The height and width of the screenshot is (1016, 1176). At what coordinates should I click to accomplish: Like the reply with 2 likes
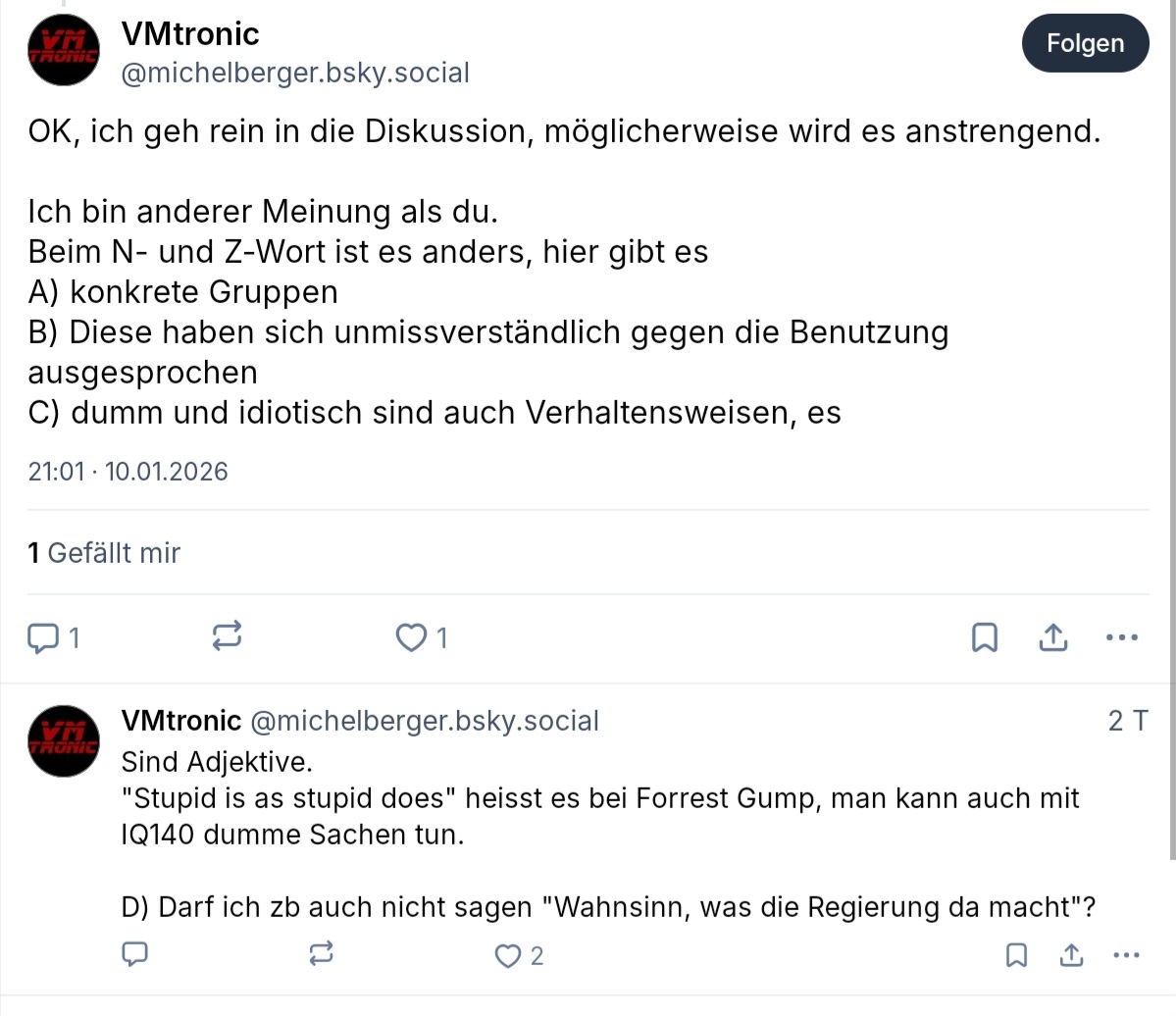(x=509, y=956)
